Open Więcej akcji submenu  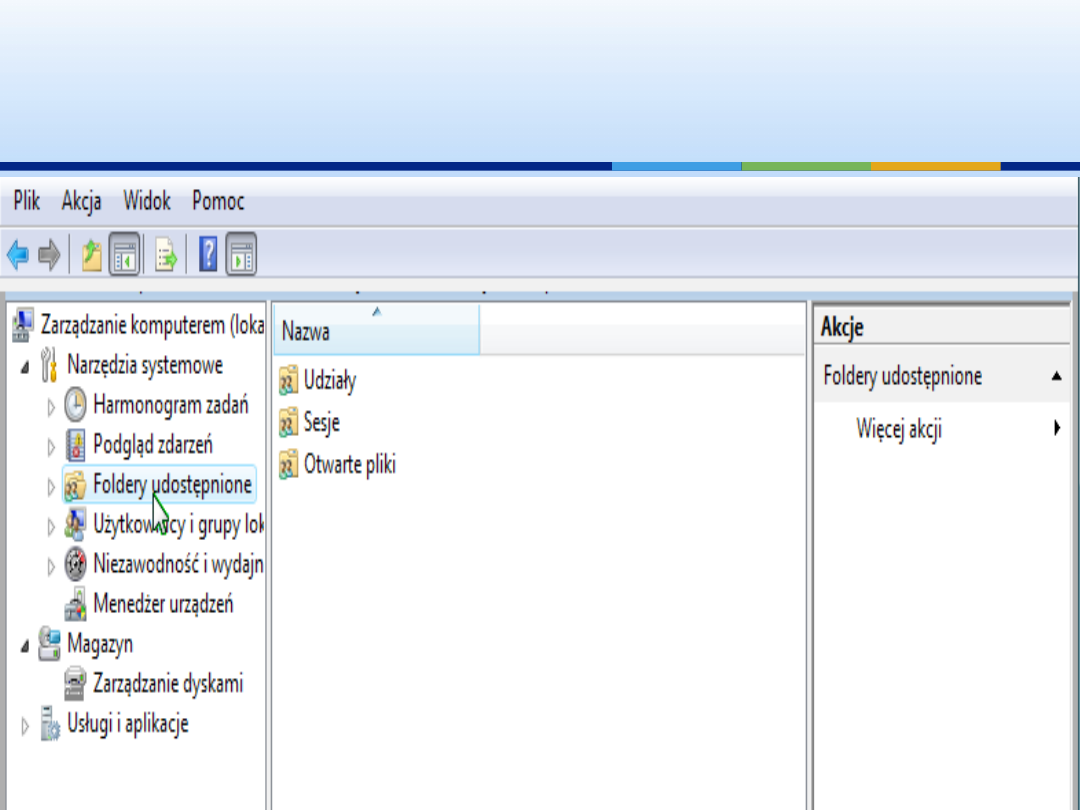click(x=899, y=430)
